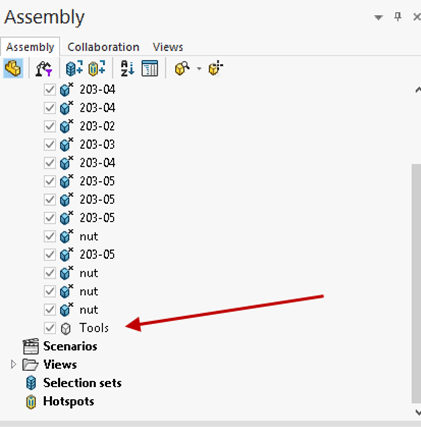The width and height of the screenshot is (421, 427).
Task: Click the yellow cube with crosshair icon
Action: tap(216, 68)
